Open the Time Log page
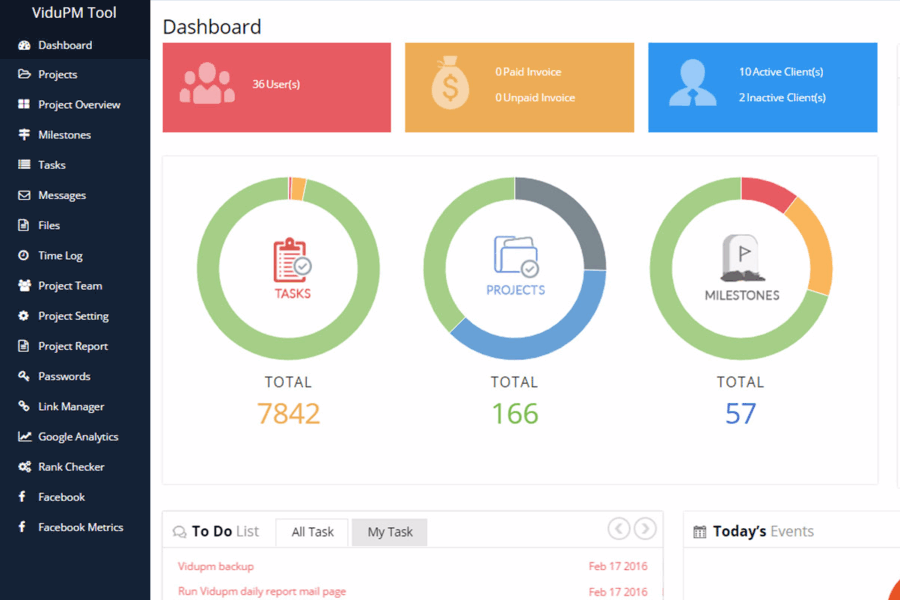The height and width of the screenshot is (600, 900). [60, 256]
